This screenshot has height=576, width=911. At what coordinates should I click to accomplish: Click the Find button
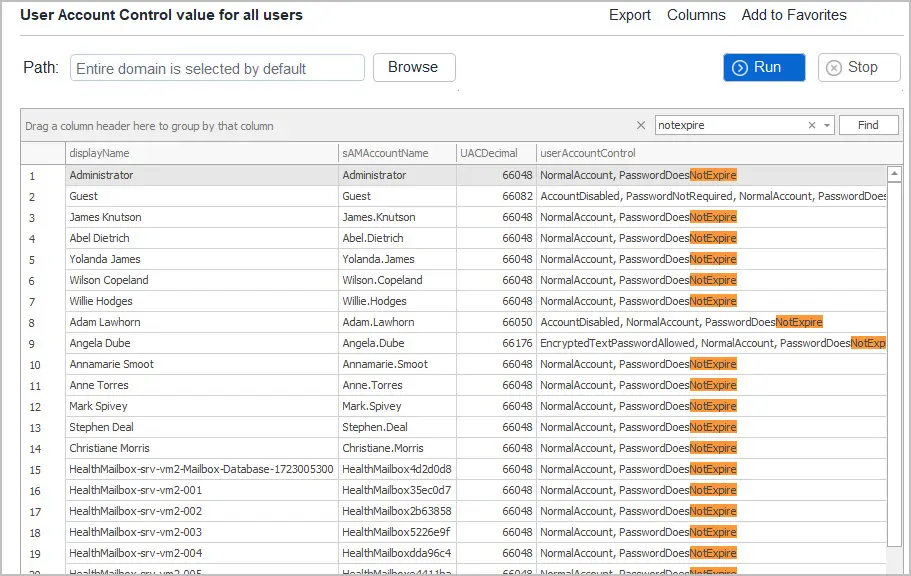tap(868, 125)
